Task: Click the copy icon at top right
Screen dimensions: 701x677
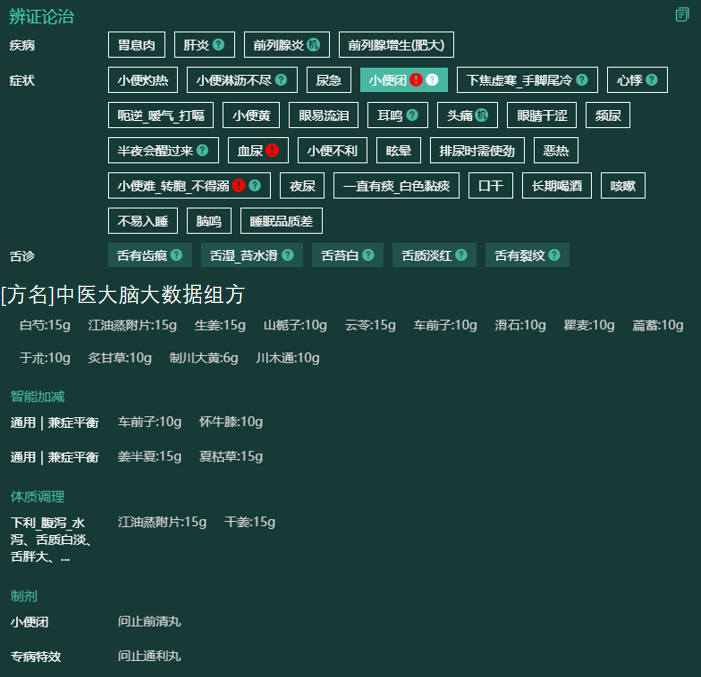Action: tap(682, 14)
